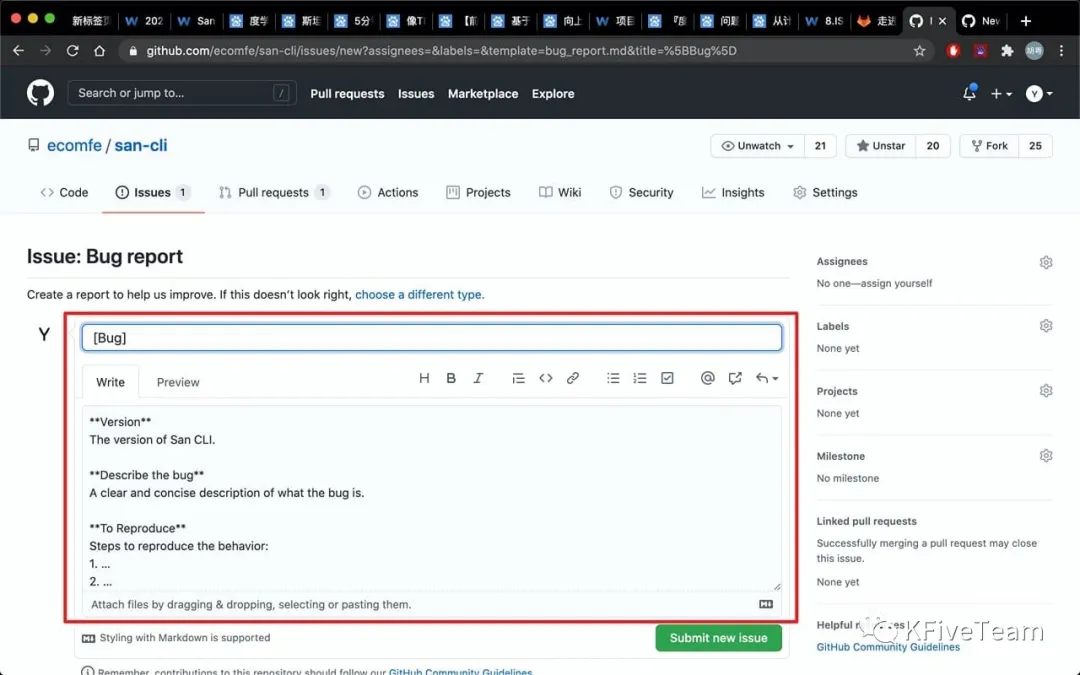Image resolution: width=1080 pixels, height=675 pixels.
Task: Open the Code tab
Action: point(64,193)
